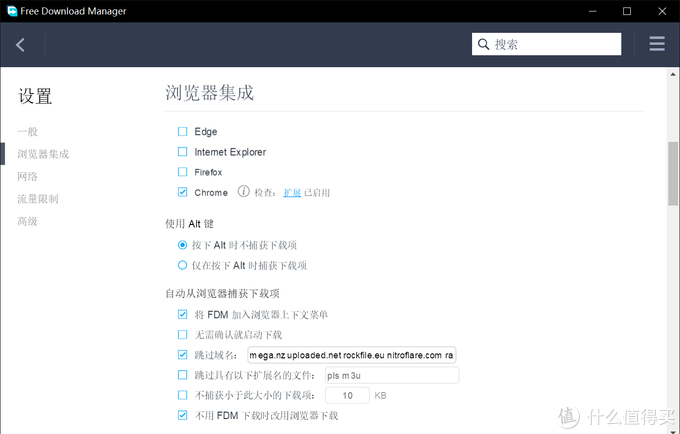Viewport: 680px width, 434px height.
Task: Click the 扩展 link next to Chrome
Action: point(292,192)
